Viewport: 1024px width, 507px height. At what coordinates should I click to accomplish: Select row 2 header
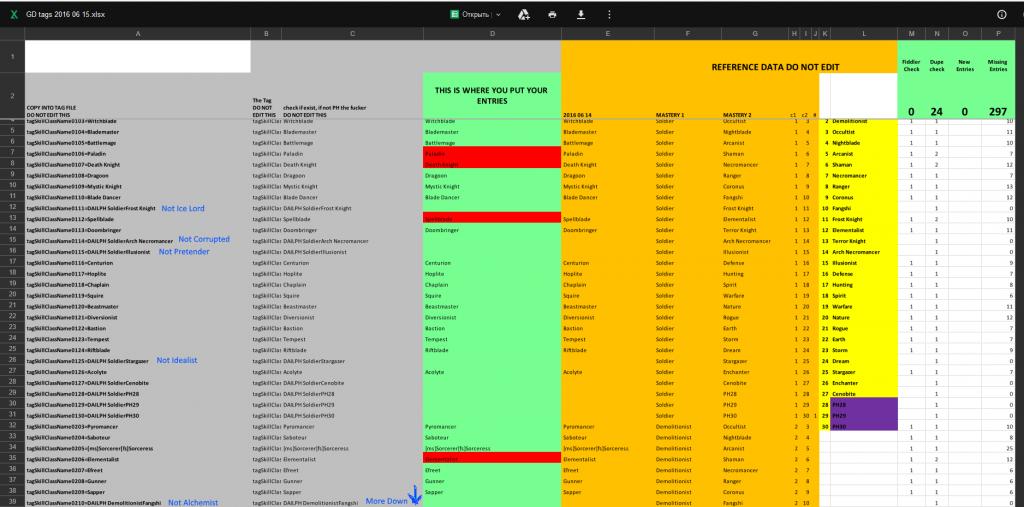(x=11, y=95)
